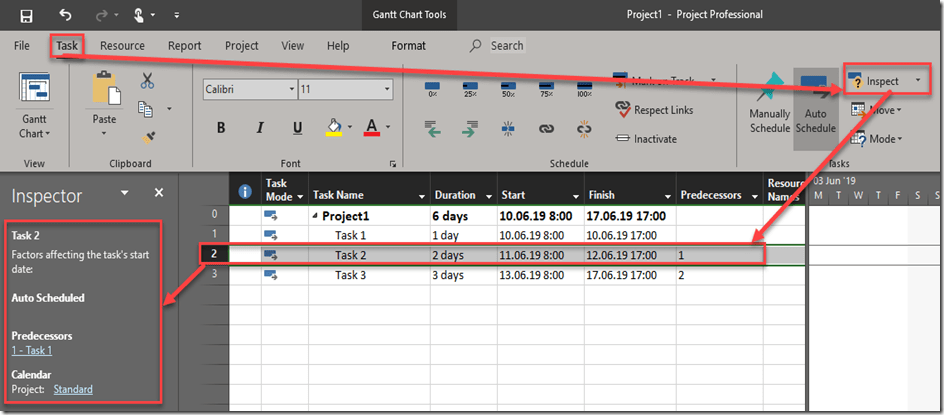Click the Link Tasks chain icon
Screen dimensions: 944x415
click(546, 128)
